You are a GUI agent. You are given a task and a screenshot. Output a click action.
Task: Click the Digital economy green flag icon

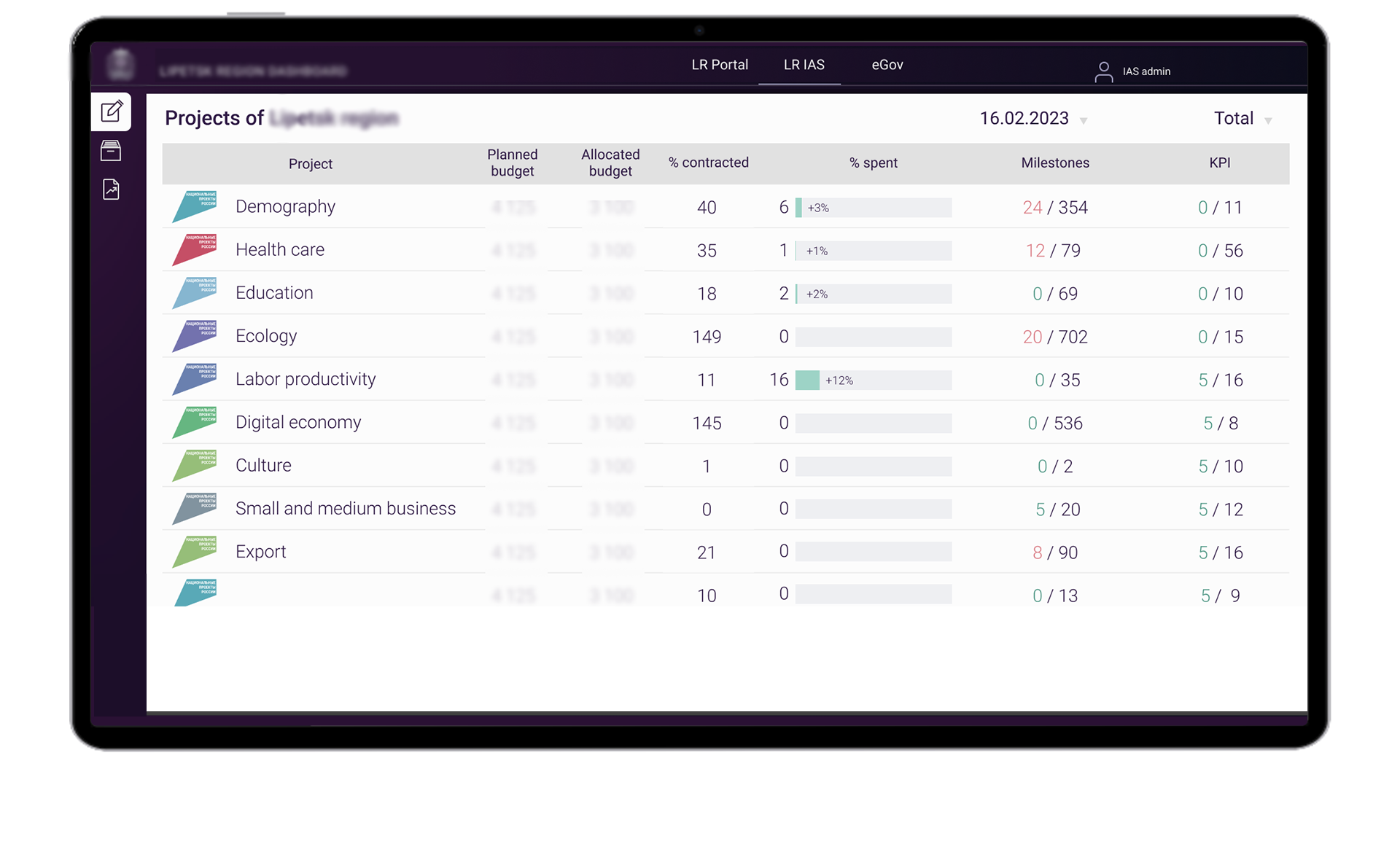195,422
